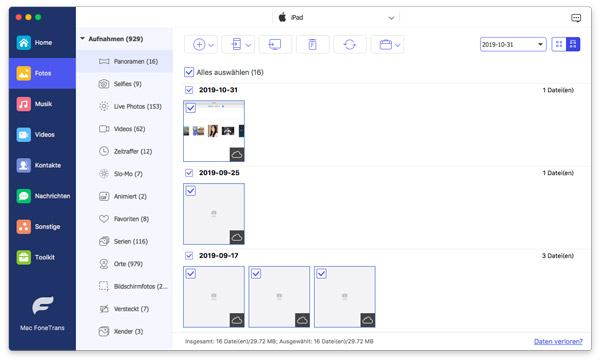Click the Orte location pin icon
Image resolution: width=600 pixels, height=361 pixels.
pyautogui.click(x=104, y=264)
